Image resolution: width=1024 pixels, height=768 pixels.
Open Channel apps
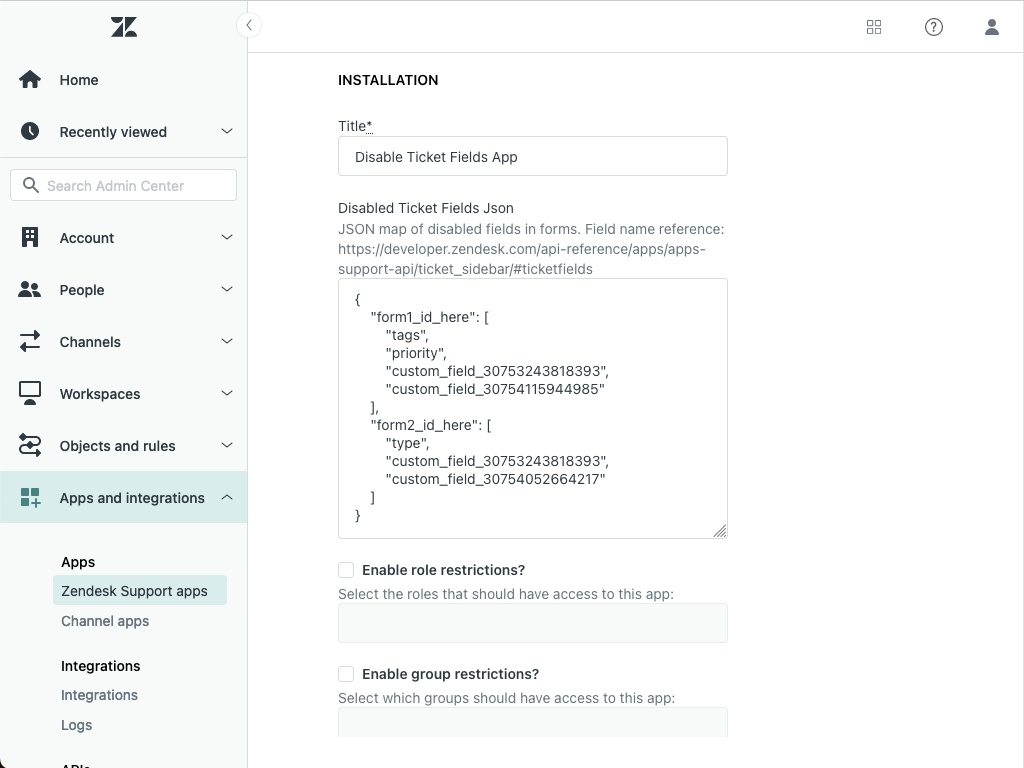click(105, 620)
